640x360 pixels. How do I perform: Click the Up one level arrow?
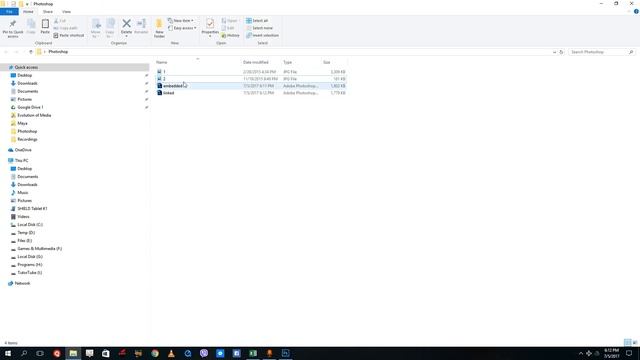pos(31,52)
